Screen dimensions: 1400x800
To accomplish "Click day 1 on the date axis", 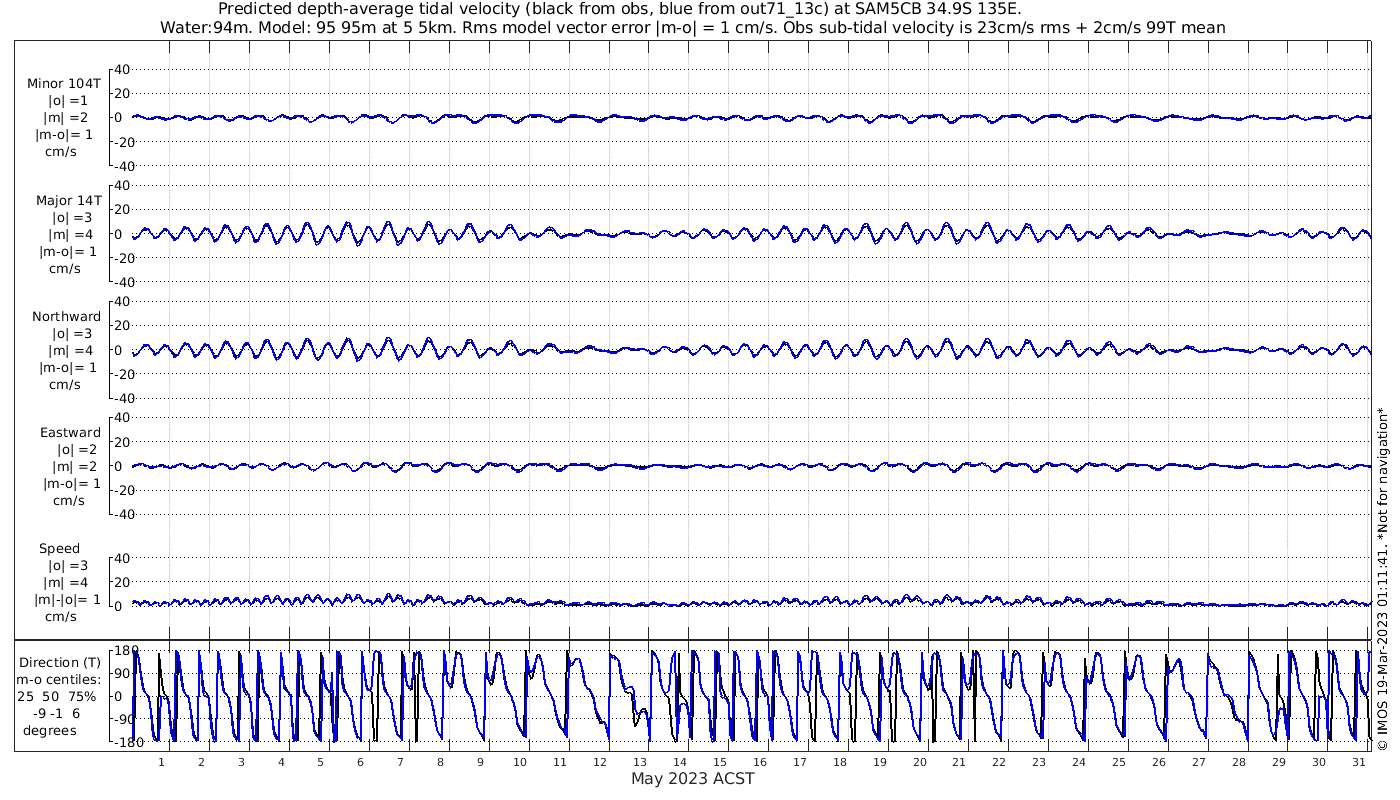I will coord(161,762).
